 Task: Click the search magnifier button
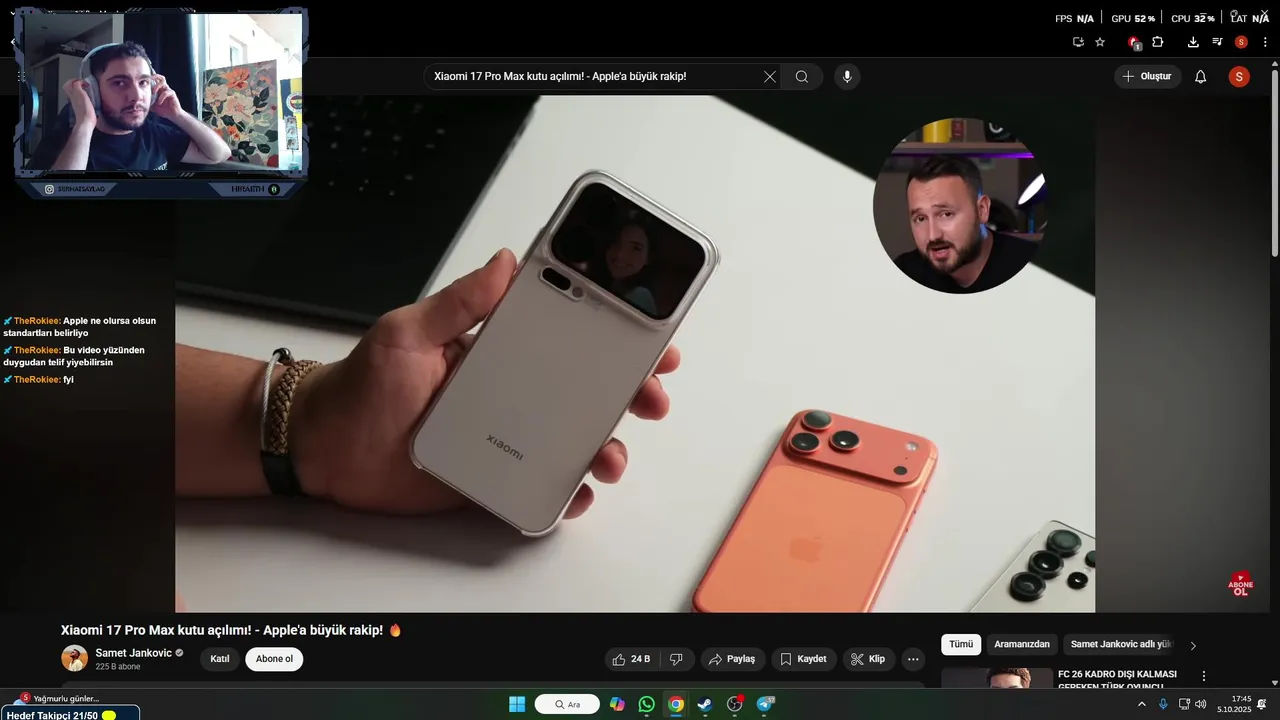pyautogui.click(x=802, y=77)
